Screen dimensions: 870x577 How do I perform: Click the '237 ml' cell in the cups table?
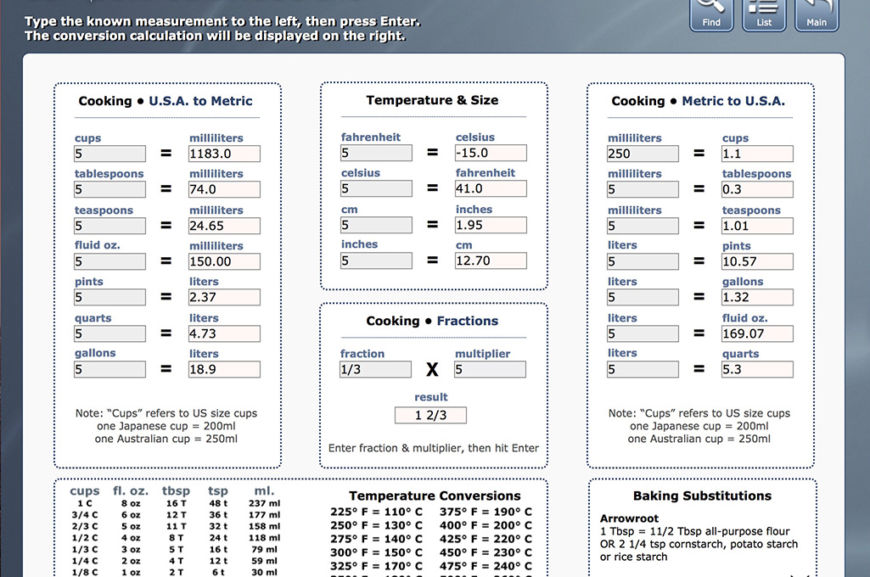click(265, 503)
